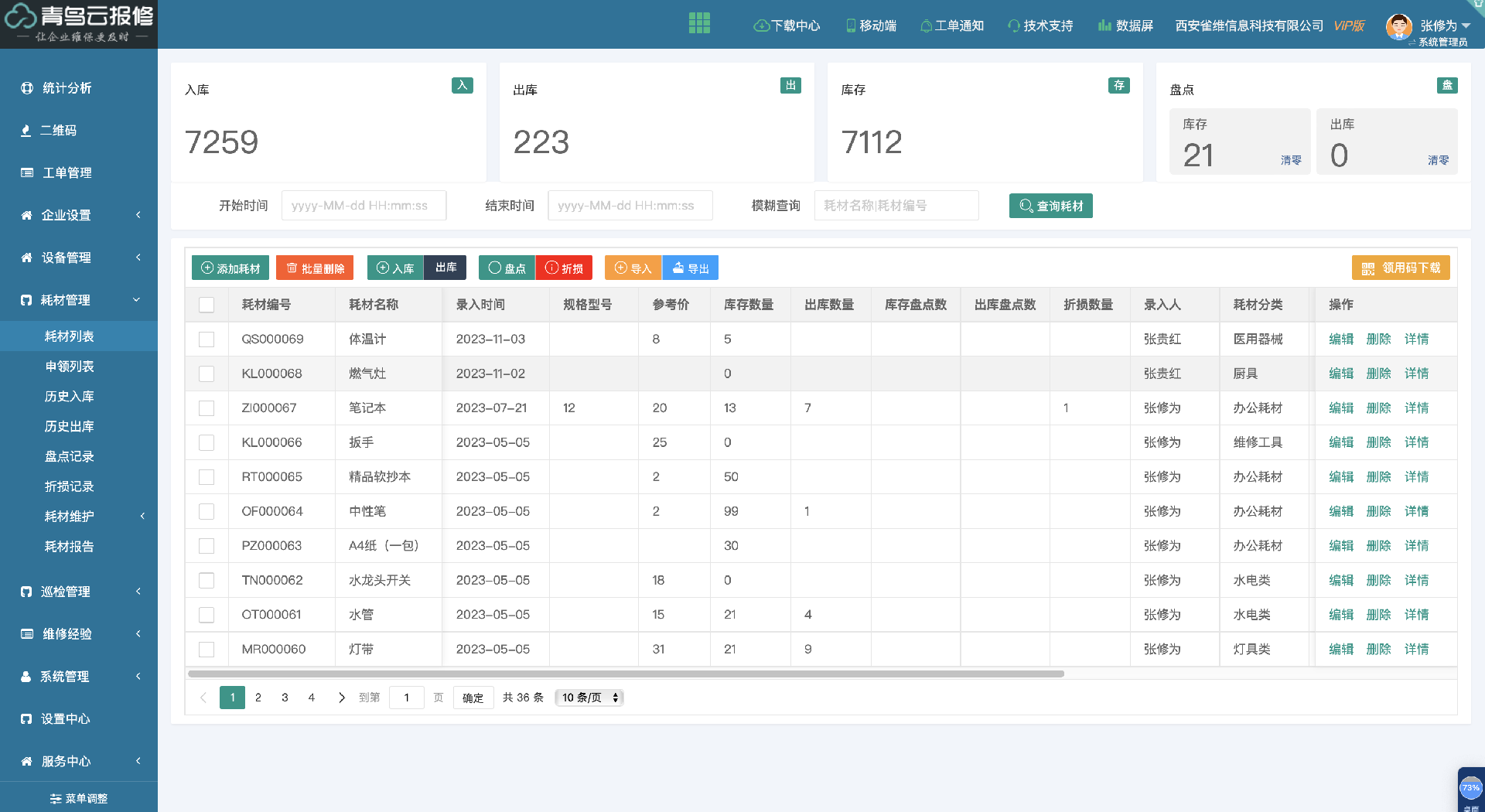The width and height of the screenshot is (1485, 812).
Task: Open 申领列表 in the sidebar
Action: pos(70,366)
